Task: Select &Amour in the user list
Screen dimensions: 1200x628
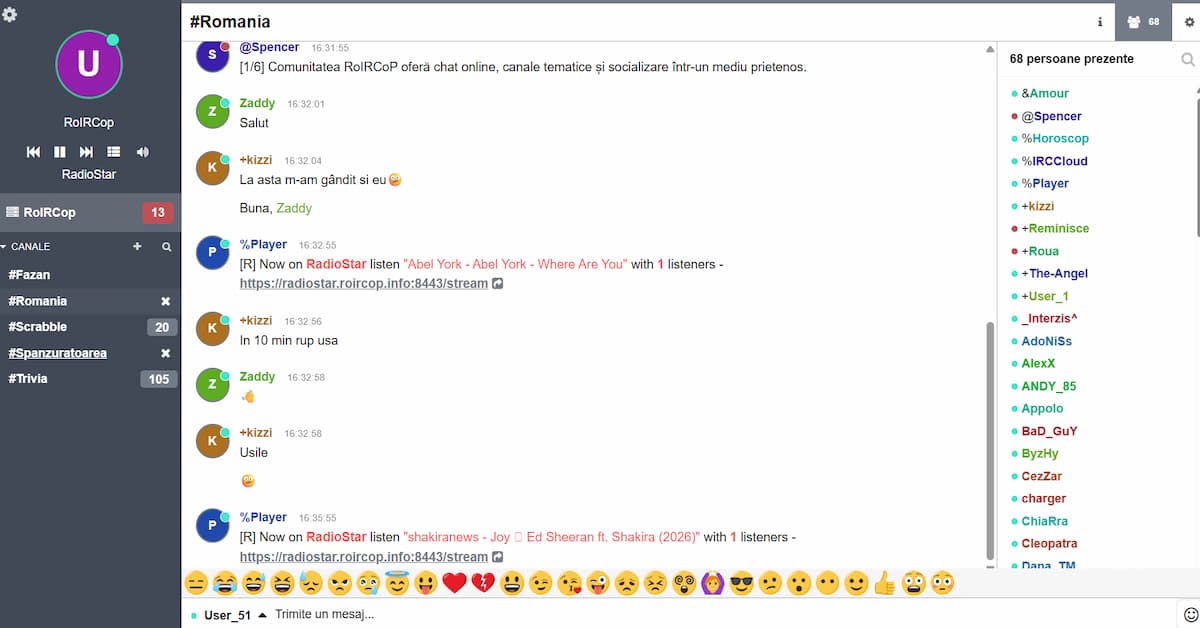Action: (1045, 93)
